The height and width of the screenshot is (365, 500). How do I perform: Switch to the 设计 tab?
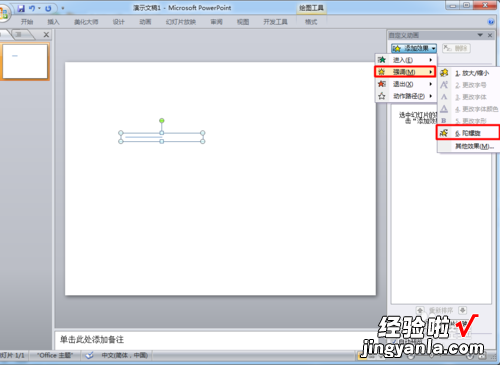[118, 22]
